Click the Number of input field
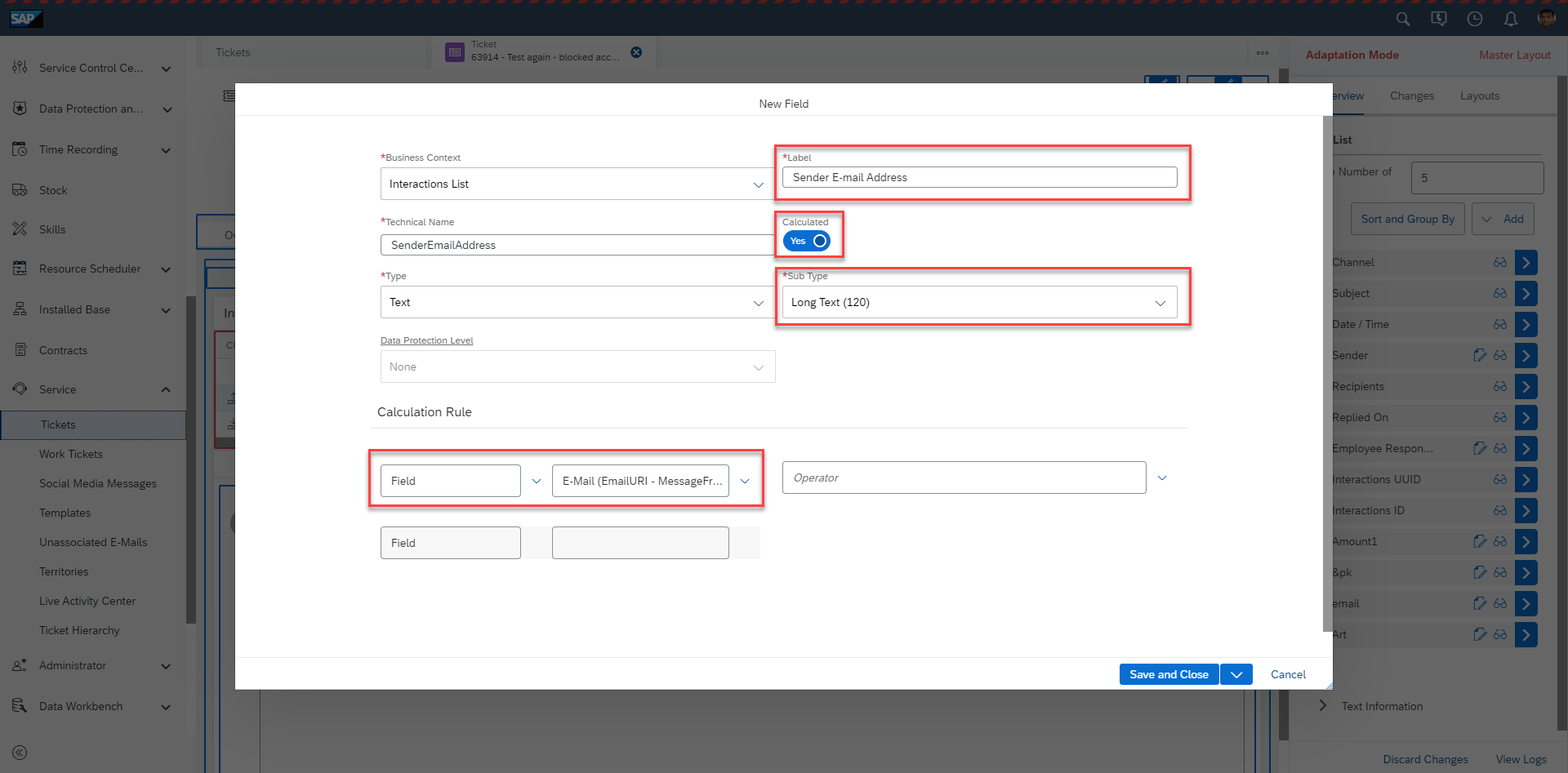The height and width of the screenshot is (773, 1568). point(1477,178)
